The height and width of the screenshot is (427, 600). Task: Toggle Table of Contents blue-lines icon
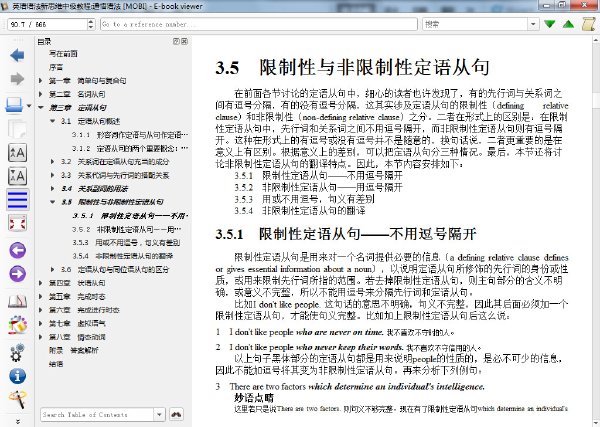tap(17, 200)
